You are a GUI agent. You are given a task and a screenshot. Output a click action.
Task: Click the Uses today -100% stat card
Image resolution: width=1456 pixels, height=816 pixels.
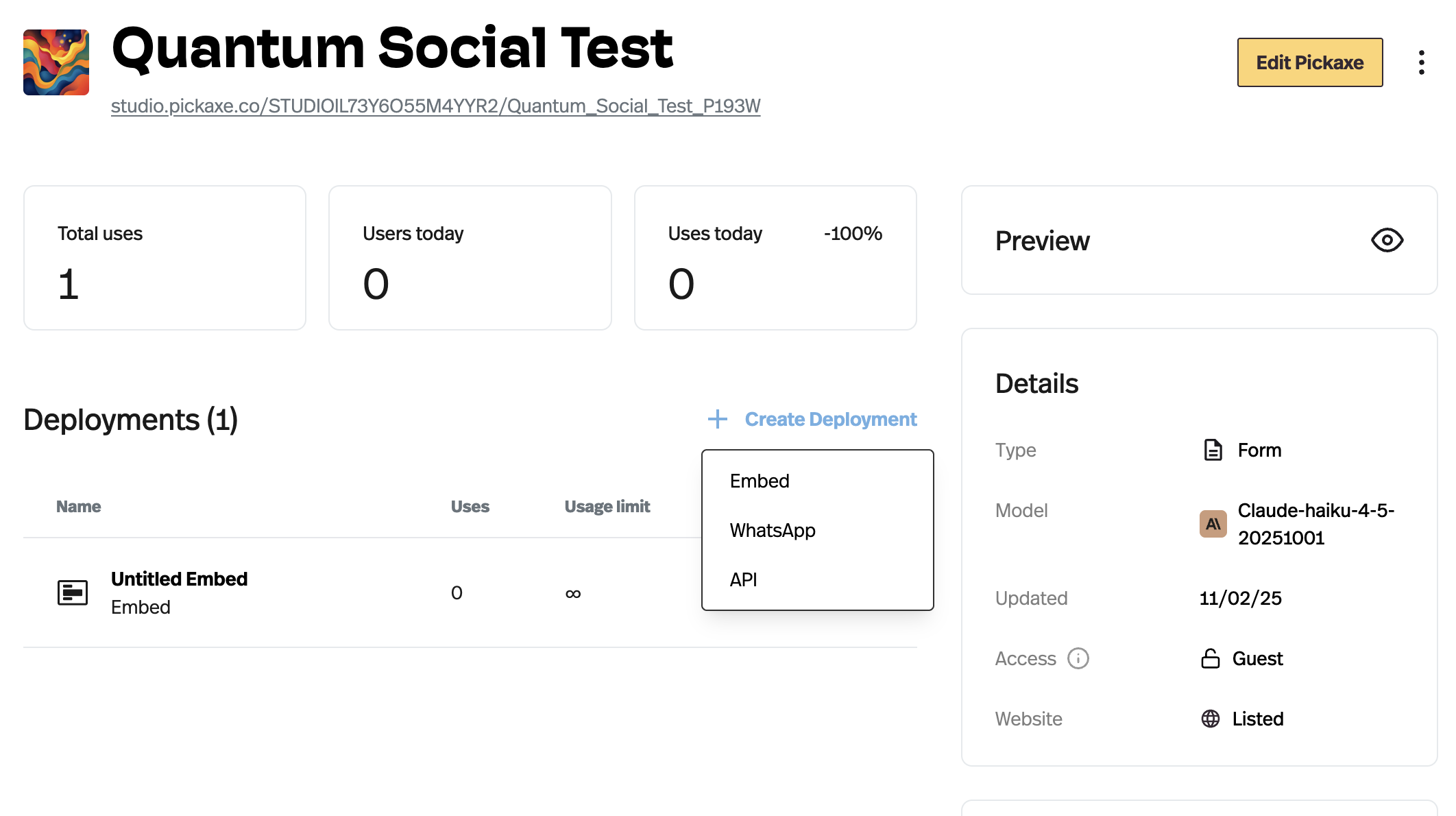[775, 258]
